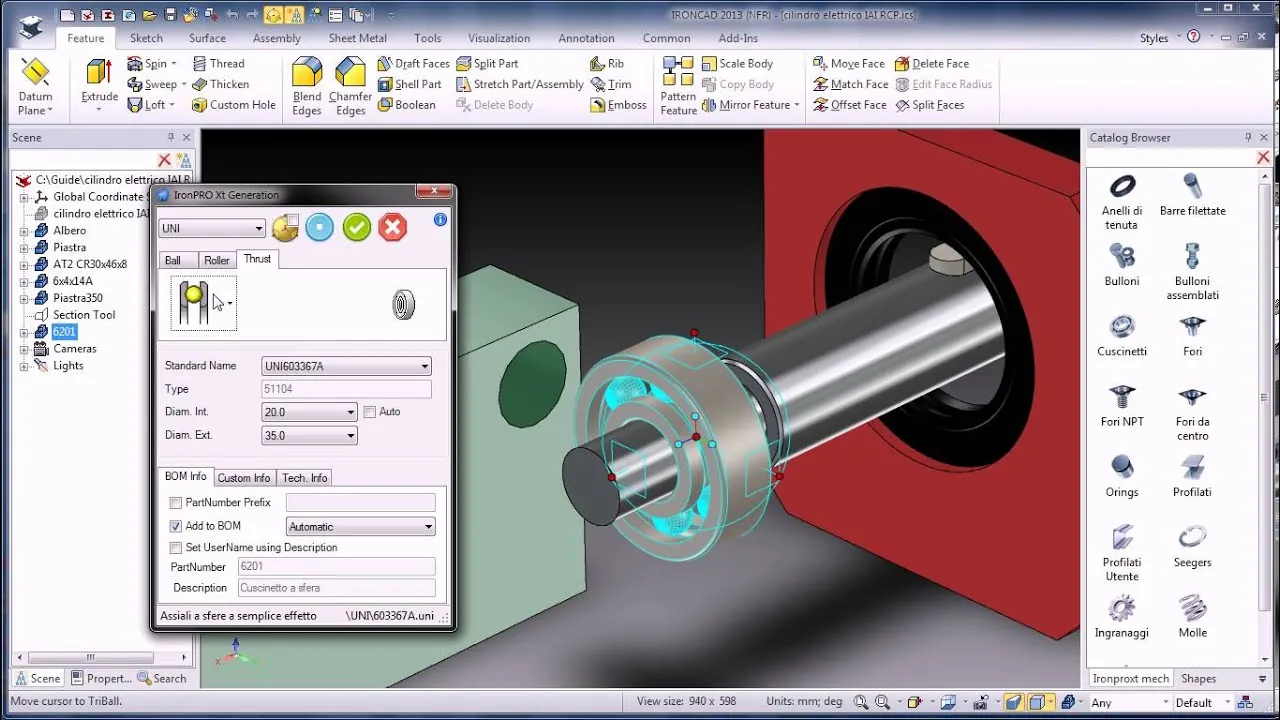This screenshot has width=1280, height=720.
Task: Open the Diam. Ext. dropdown
Action: [x=309, y=436]
